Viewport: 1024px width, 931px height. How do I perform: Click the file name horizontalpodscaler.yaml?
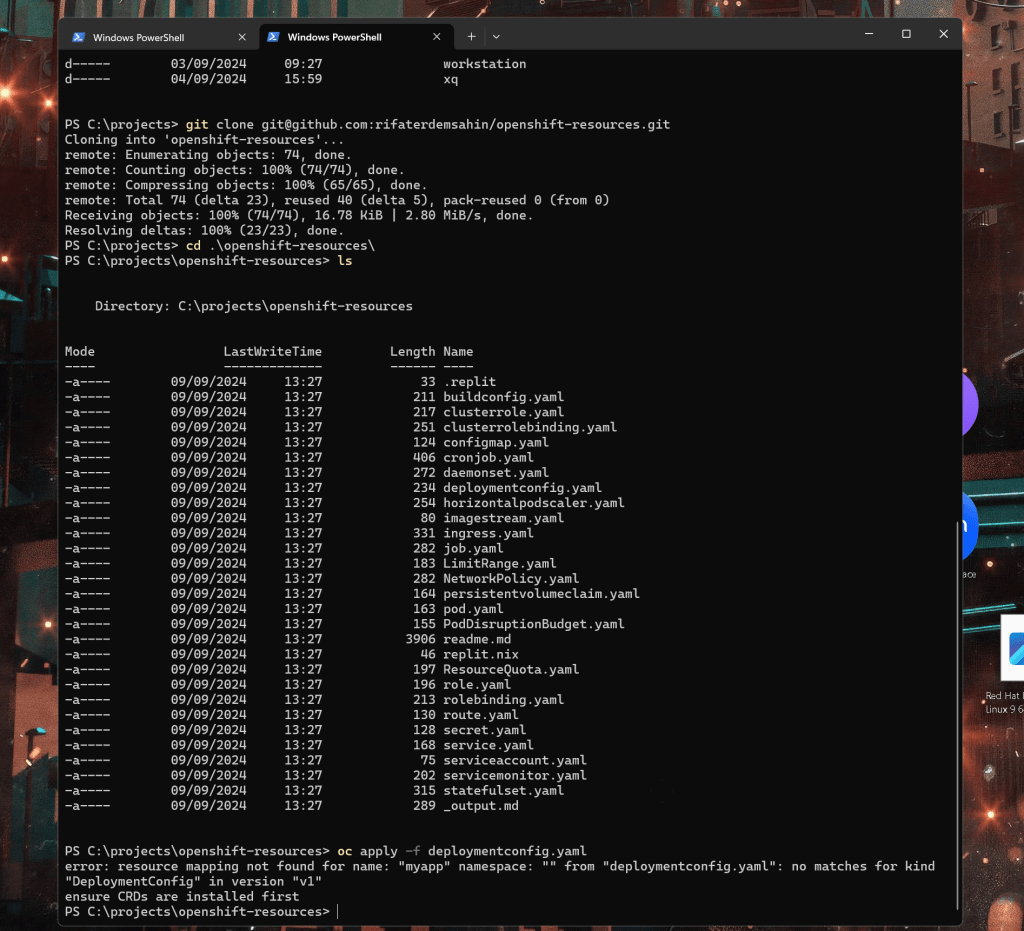[x=534, y=503]
